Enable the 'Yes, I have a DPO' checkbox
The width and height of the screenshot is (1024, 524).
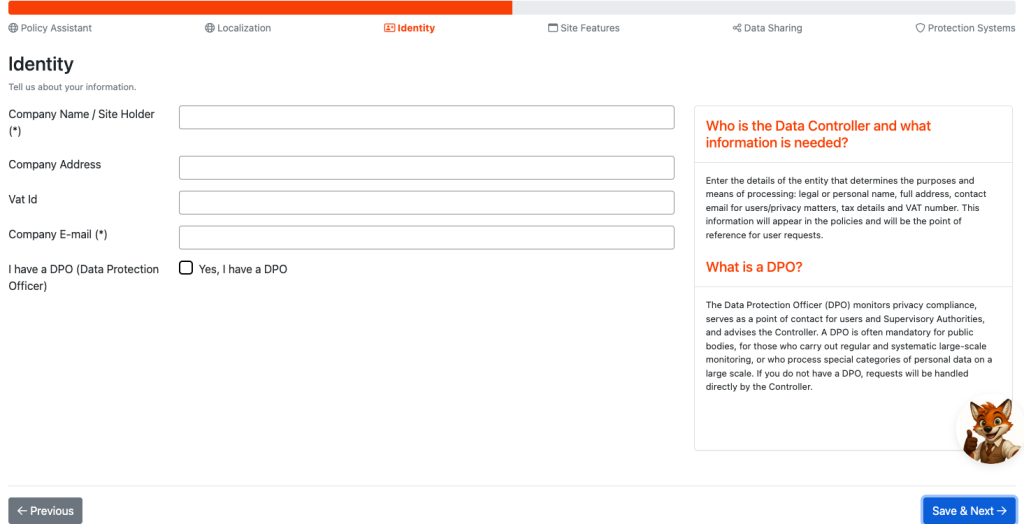point(186,268)
